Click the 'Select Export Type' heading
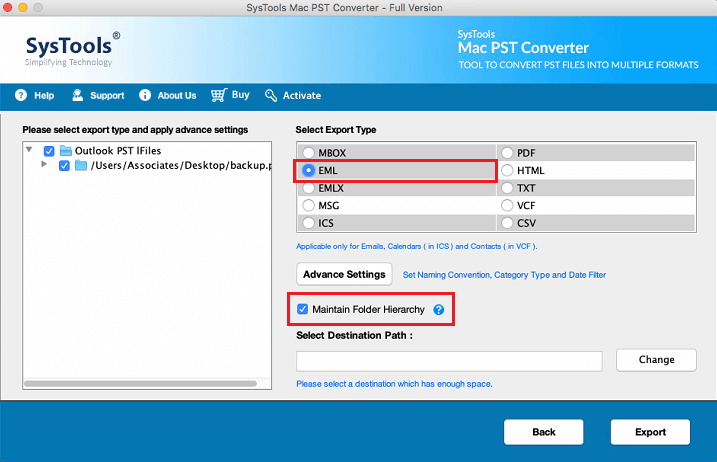 [x=336, y=129]
